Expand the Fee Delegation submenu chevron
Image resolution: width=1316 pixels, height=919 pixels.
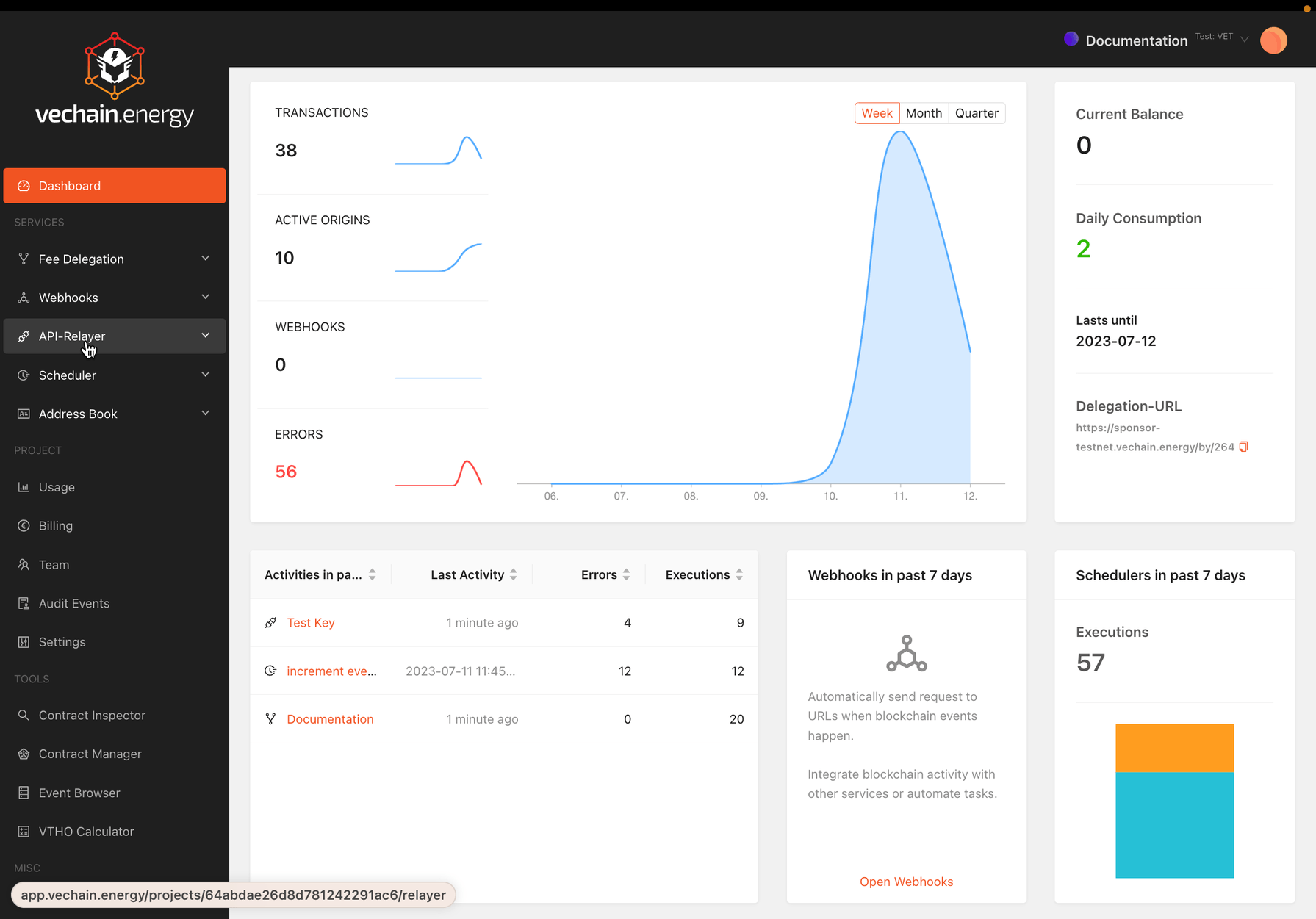click(x=206, y=259)
